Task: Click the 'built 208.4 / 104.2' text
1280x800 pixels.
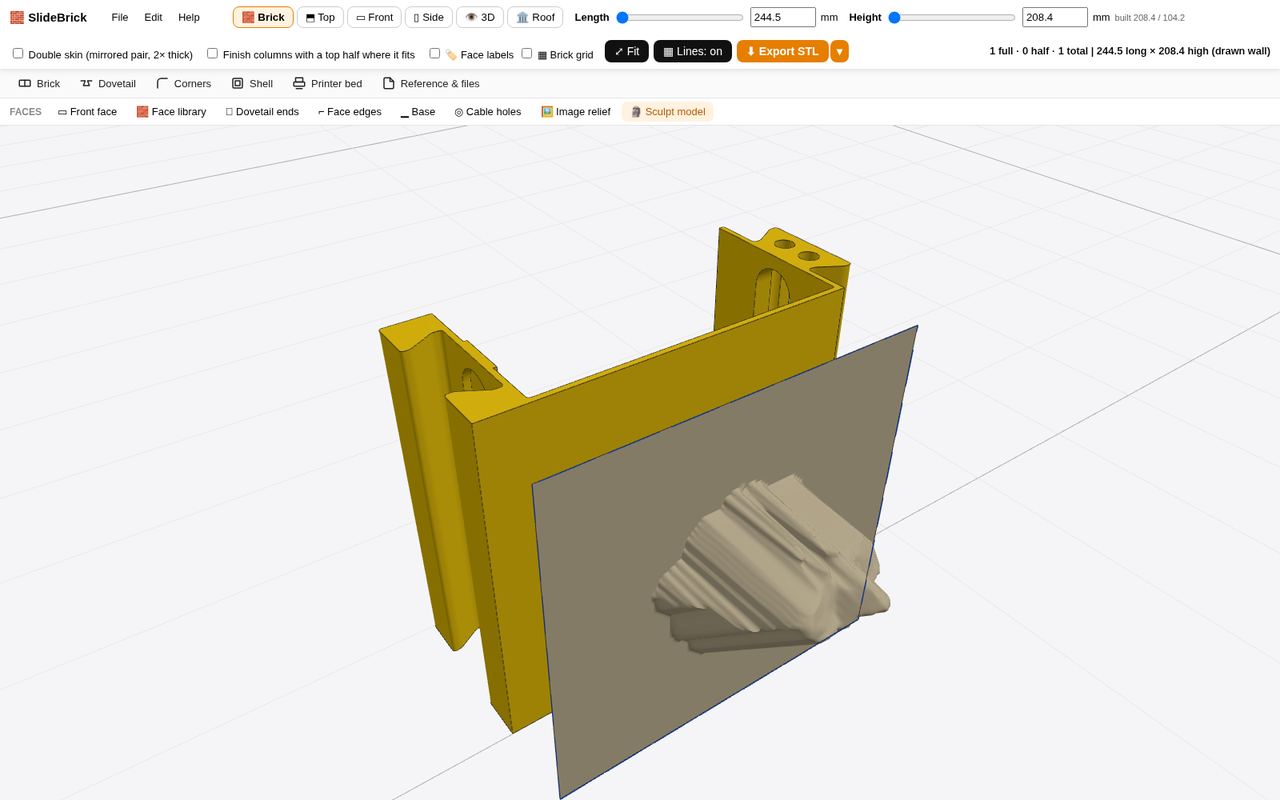Action: point(1150,18)
